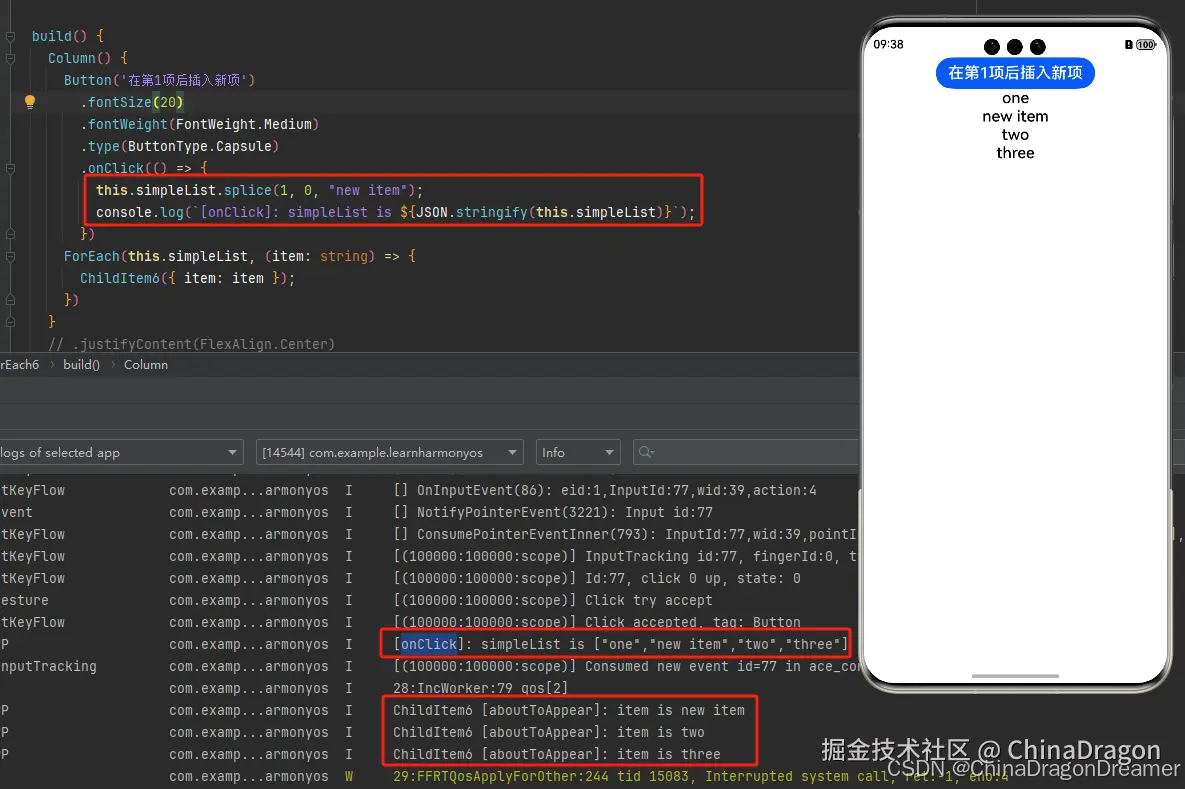Click the 09:38 clock on phone status bar
Viewport: 1185px width, 789px height.
[x=888, y=45]
